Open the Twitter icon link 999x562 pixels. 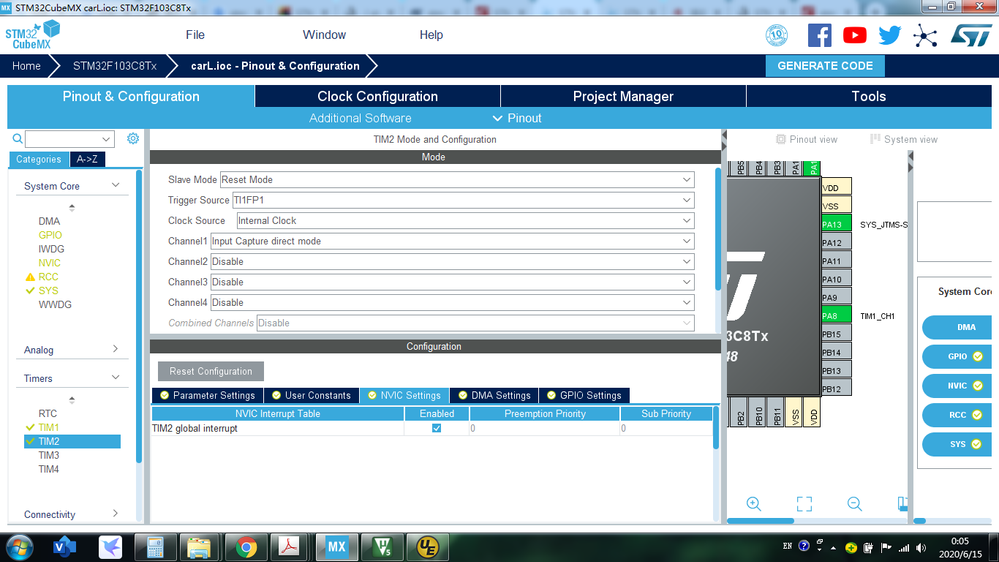coord(889,35)
